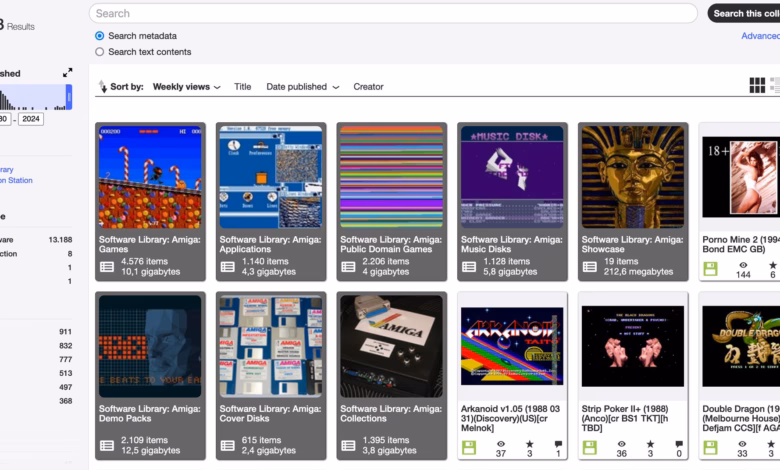Open Software Library: Amiga: Demo Packs title

pos(149,413)
